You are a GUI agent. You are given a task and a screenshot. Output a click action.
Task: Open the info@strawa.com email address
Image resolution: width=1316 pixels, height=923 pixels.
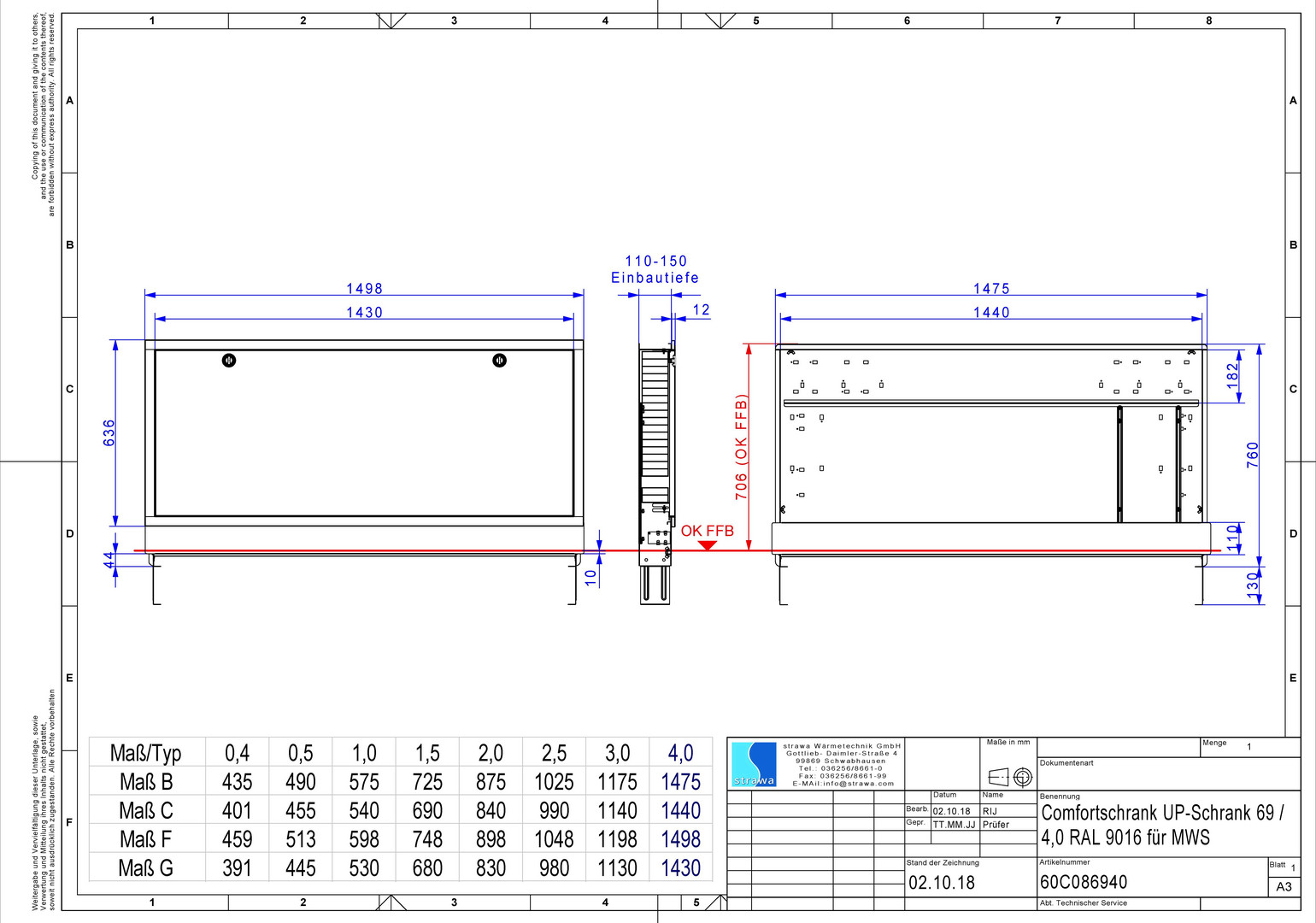pos(843,783)
